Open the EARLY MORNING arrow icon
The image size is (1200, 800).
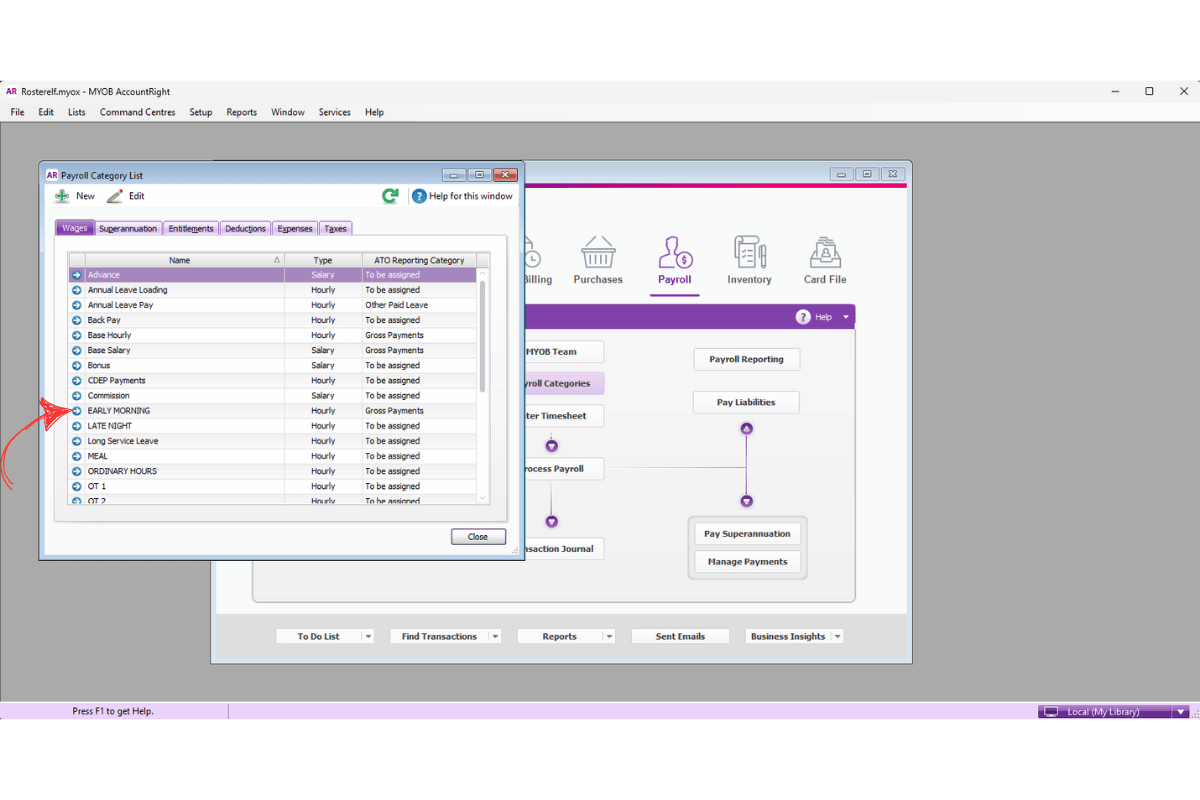click(77, 410)
